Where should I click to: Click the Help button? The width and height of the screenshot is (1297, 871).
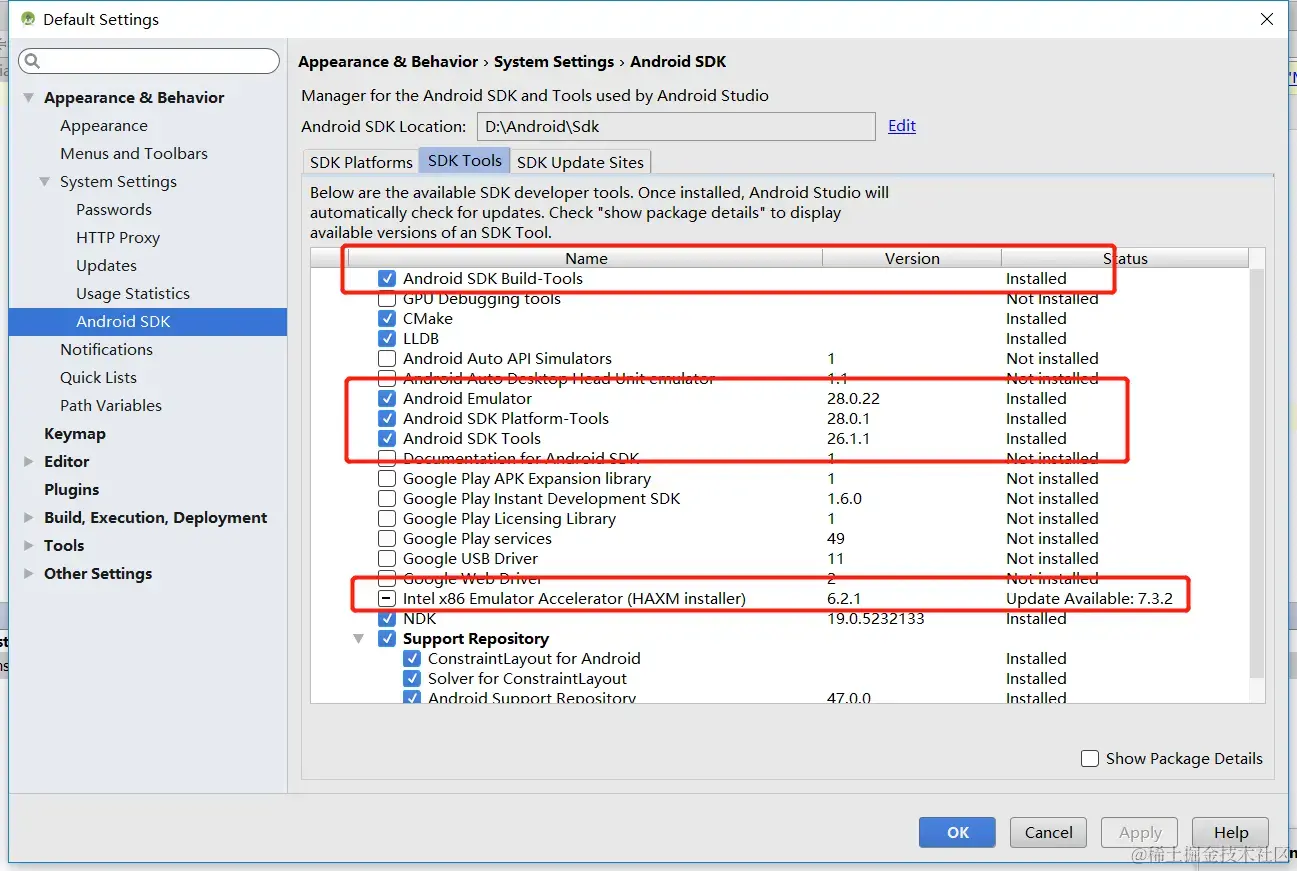coord(1231,832)
